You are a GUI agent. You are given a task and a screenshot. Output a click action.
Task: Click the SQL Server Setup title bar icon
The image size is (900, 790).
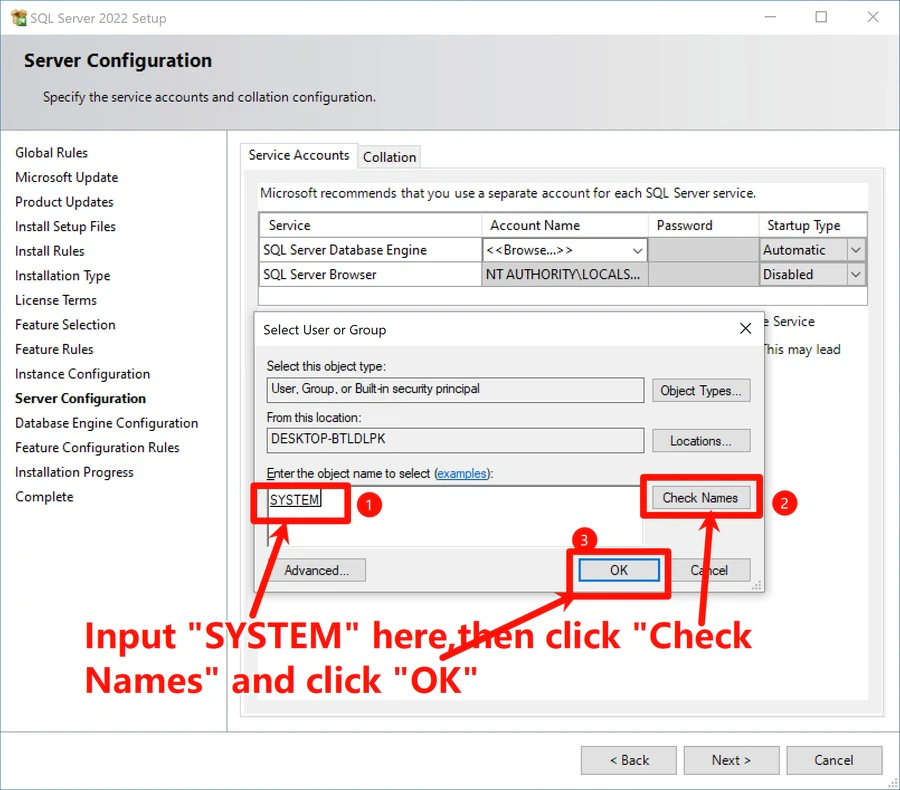click(x=19, y=18)
